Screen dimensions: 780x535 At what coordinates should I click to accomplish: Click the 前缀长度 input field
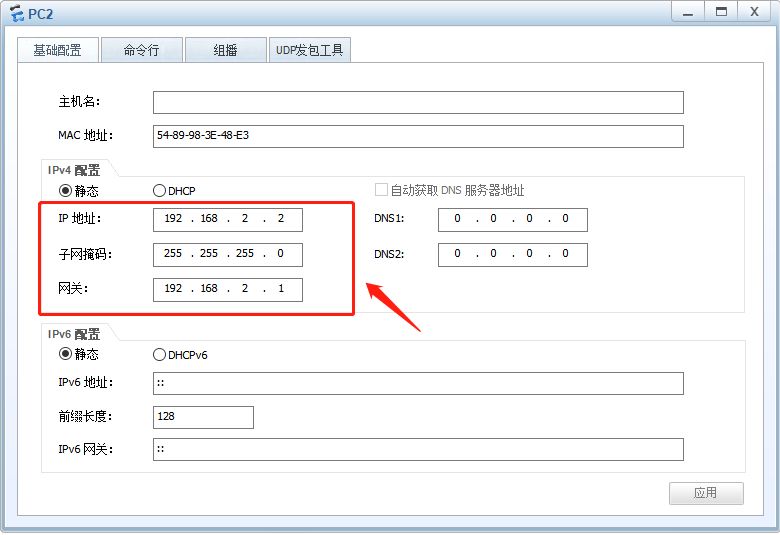point(203,417)
